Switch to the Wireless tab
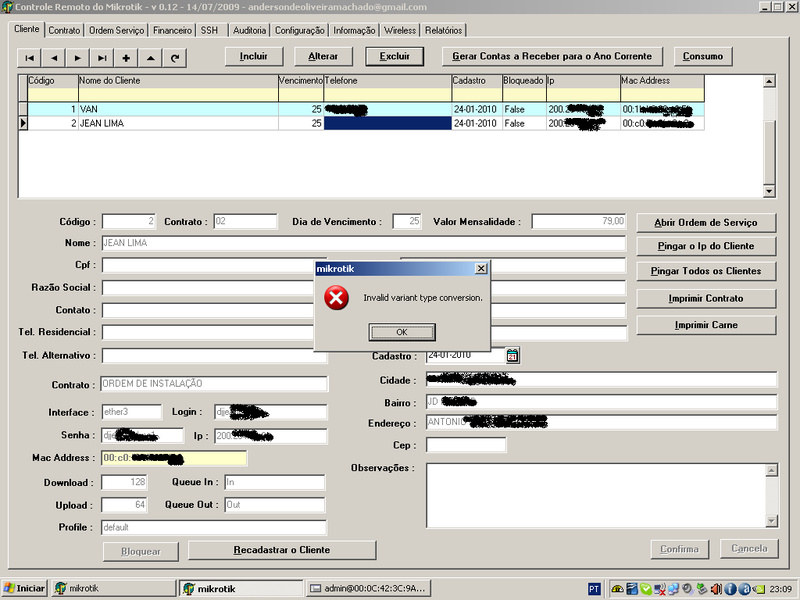The width and height of the screenshot is (800, 600). pos(400,31)
